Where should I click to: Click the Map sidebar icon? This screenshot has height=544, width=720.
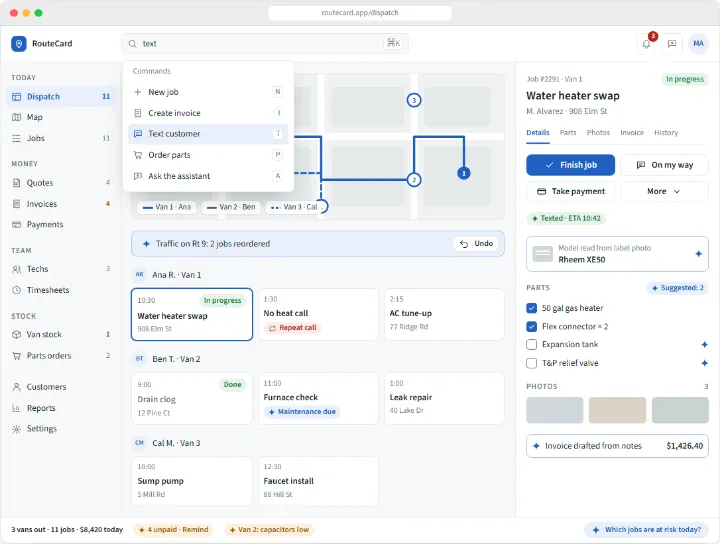pos(17,117)
